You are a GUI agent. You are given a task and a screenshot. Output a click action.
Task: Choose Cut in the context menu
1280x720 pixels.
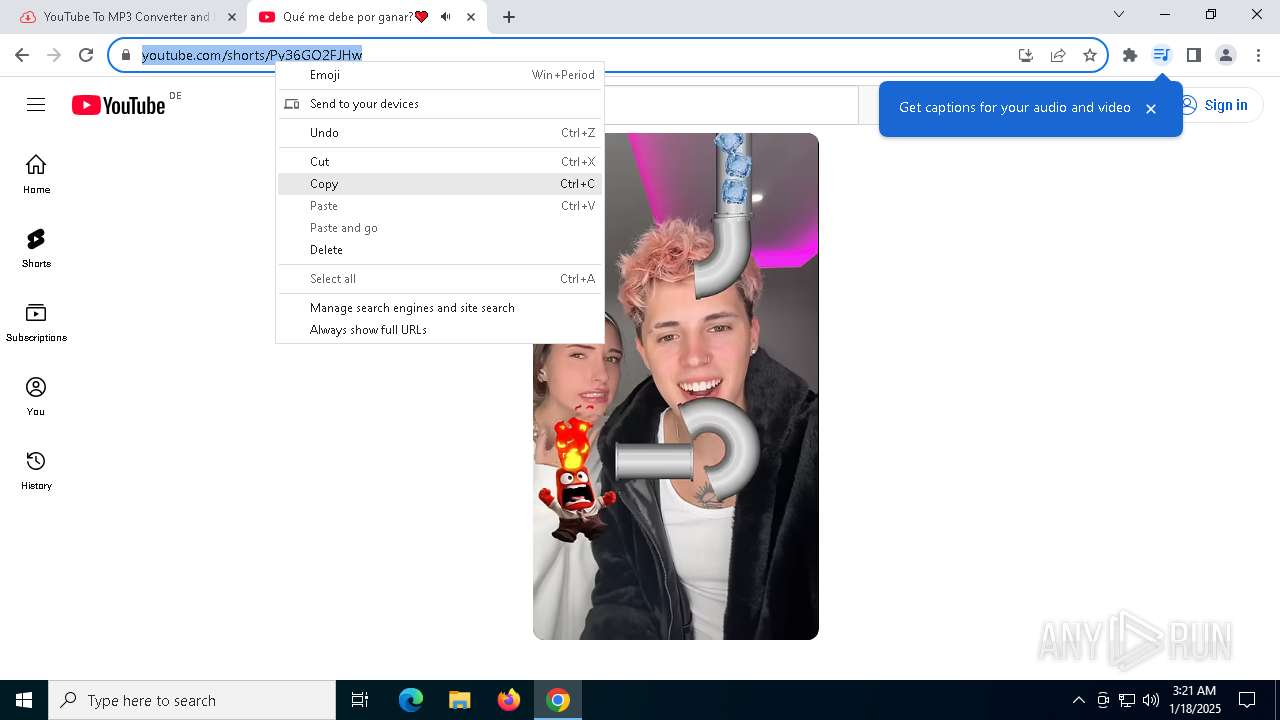point(440,162)
